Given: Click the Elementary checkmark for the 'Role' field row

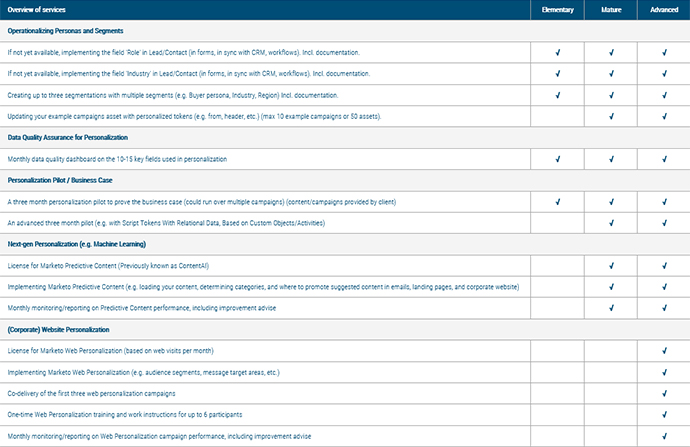Looking at the screenshot, I should pyautogui.click(x=558, y=51).
